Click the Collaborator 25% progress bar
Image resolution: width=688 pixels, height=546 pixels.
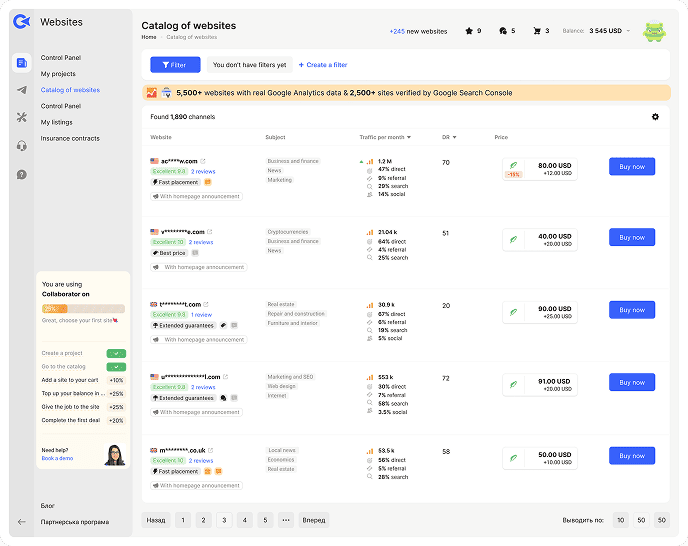83,309
